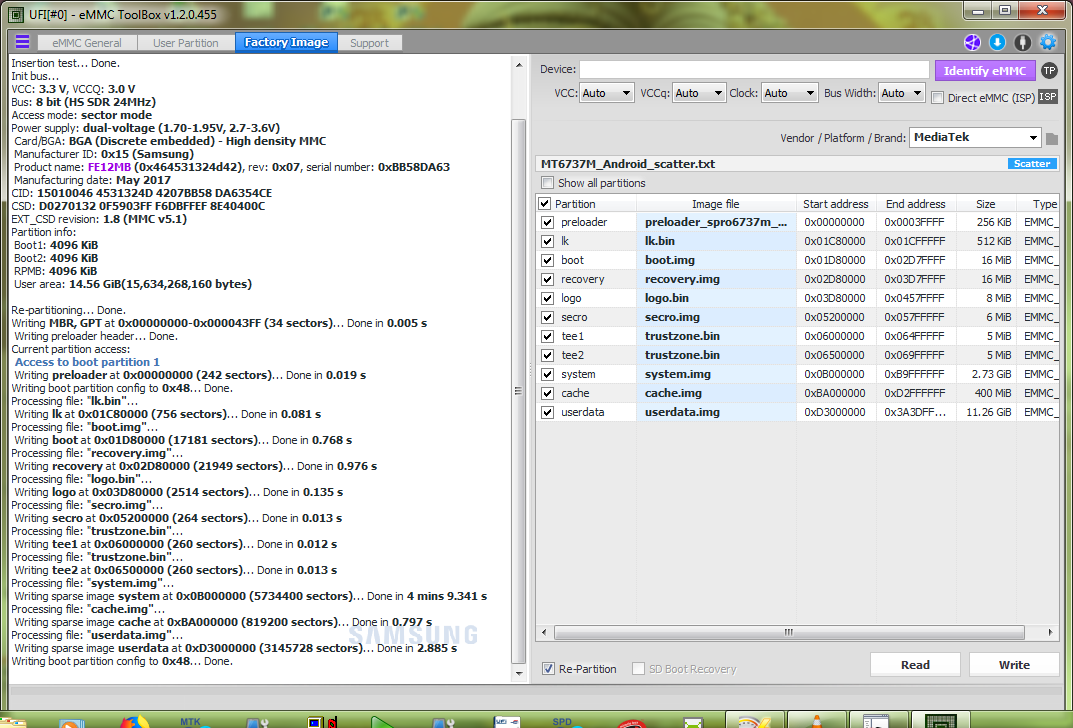Select the boot.img image file cell
The image size is (1073, 728).
coord(716,260)
